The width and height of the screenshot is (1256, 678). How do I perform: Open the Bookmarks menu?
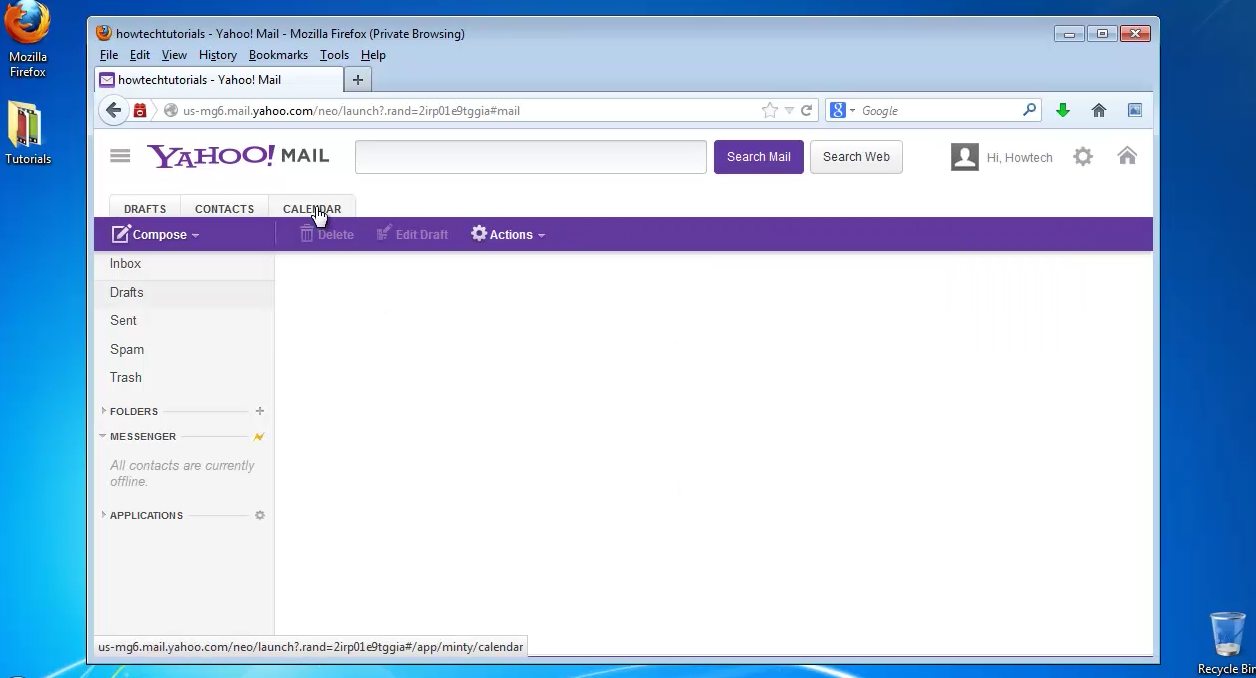tap(279, 55)
